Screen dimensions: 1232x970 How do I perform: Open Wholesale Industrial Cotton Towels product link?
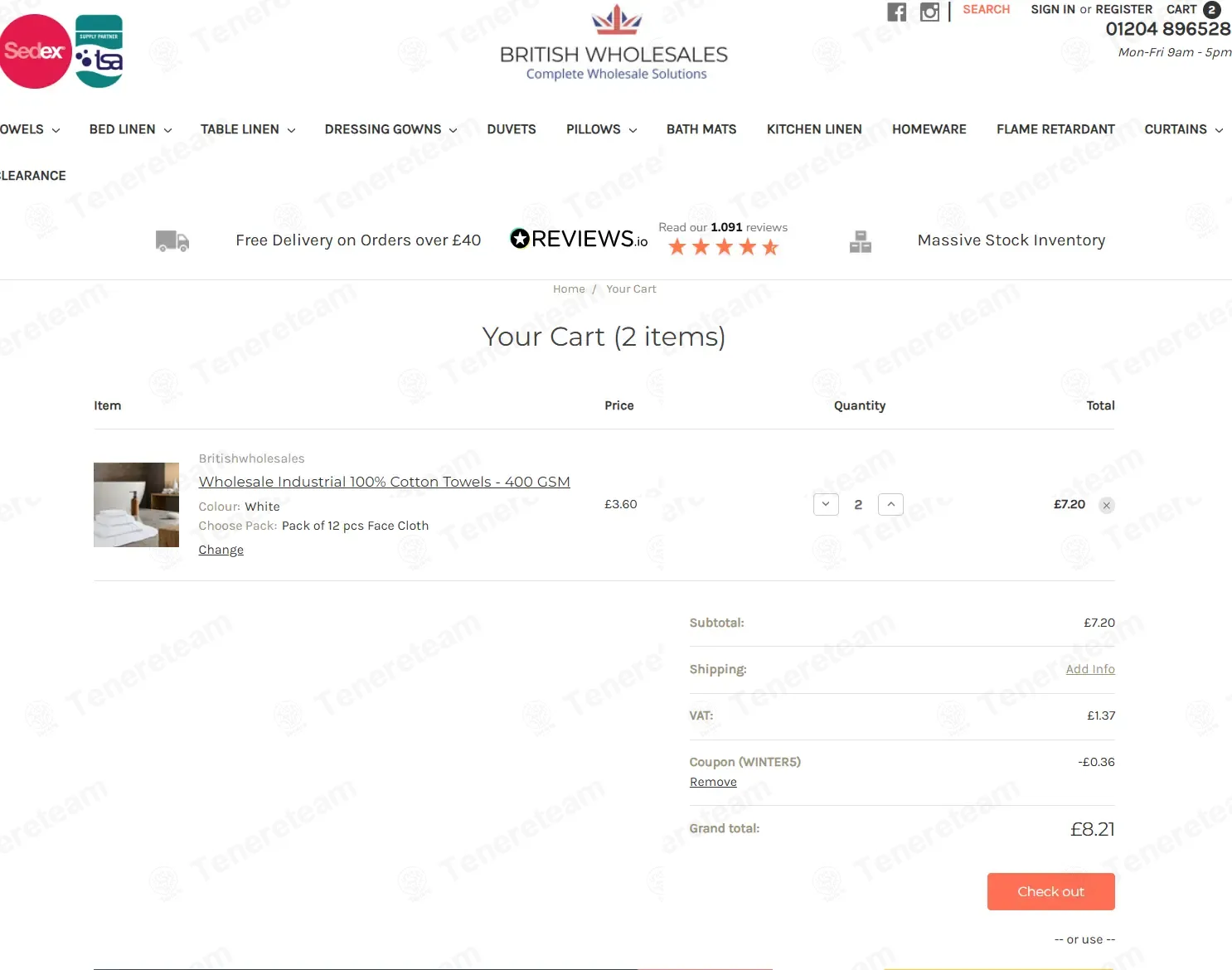(x=384, y=482)
